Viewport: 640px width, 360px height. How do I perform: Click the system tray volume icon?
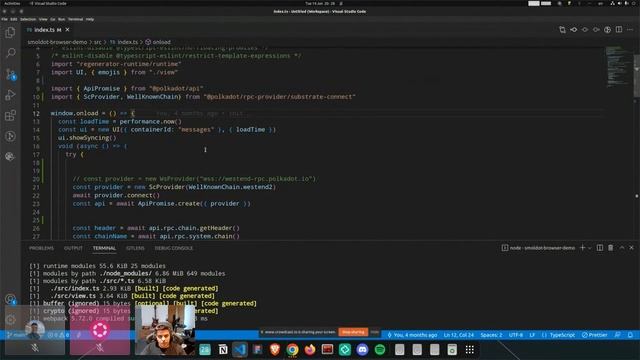coord(619,3)
